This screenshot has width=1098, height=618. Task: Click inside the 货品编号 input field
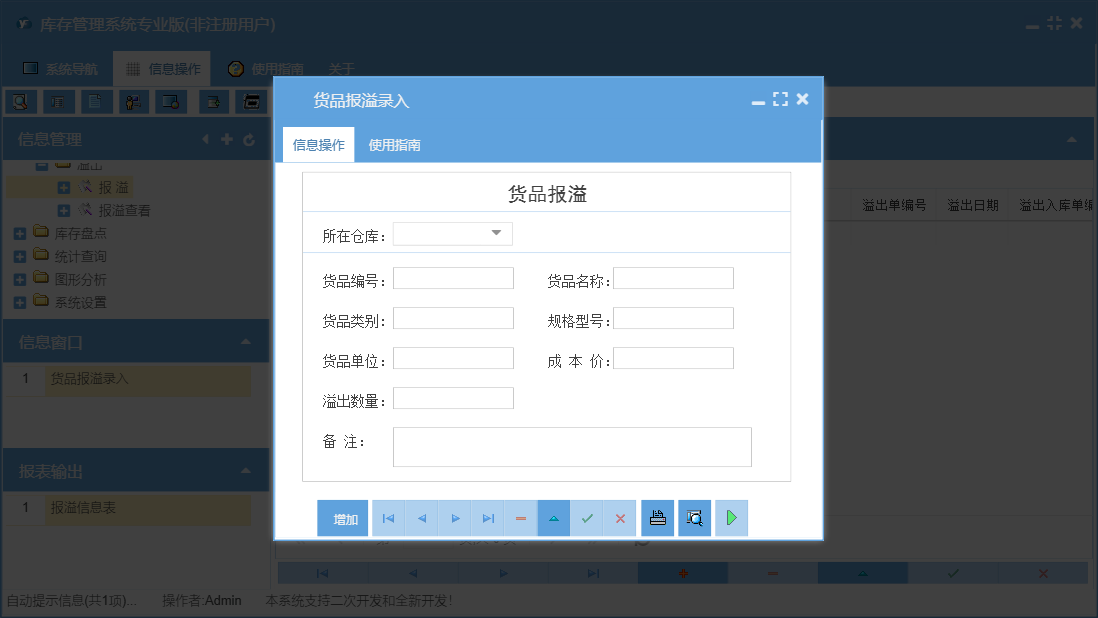(x=452, y=277)
